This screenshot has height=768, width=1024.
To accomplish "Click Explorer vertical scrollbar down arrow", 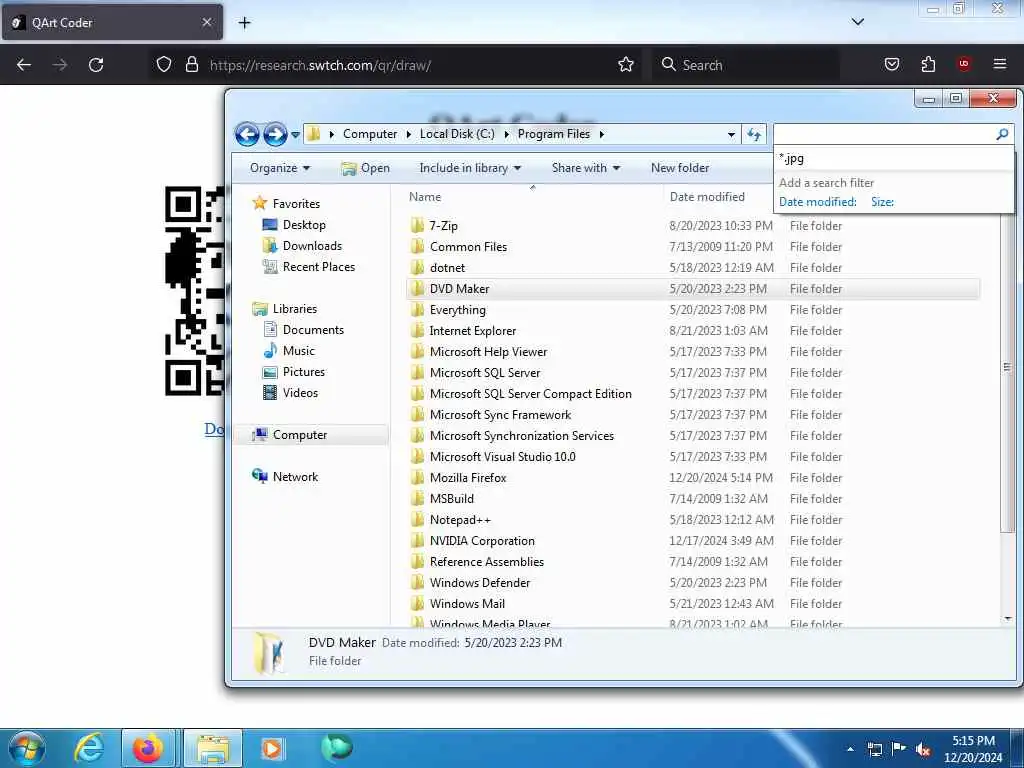I will click(1008, 618).
